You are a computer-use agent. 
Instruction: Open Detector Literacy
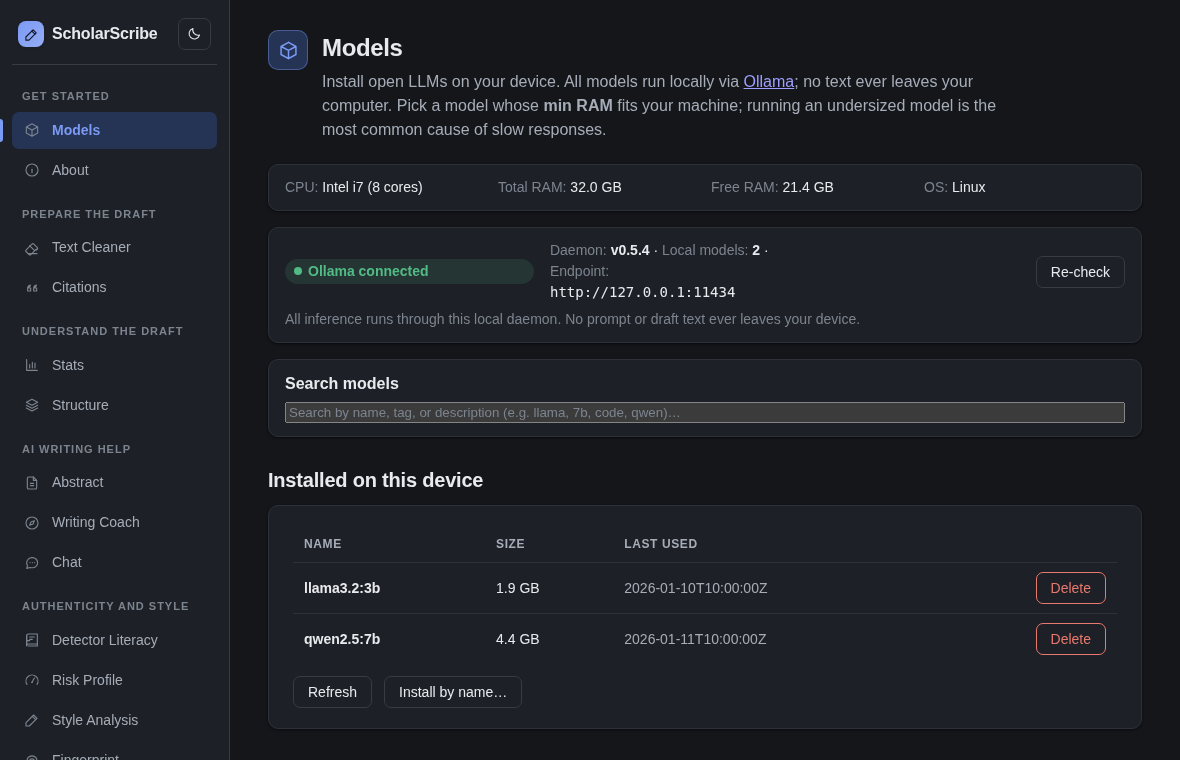[114, 640]
